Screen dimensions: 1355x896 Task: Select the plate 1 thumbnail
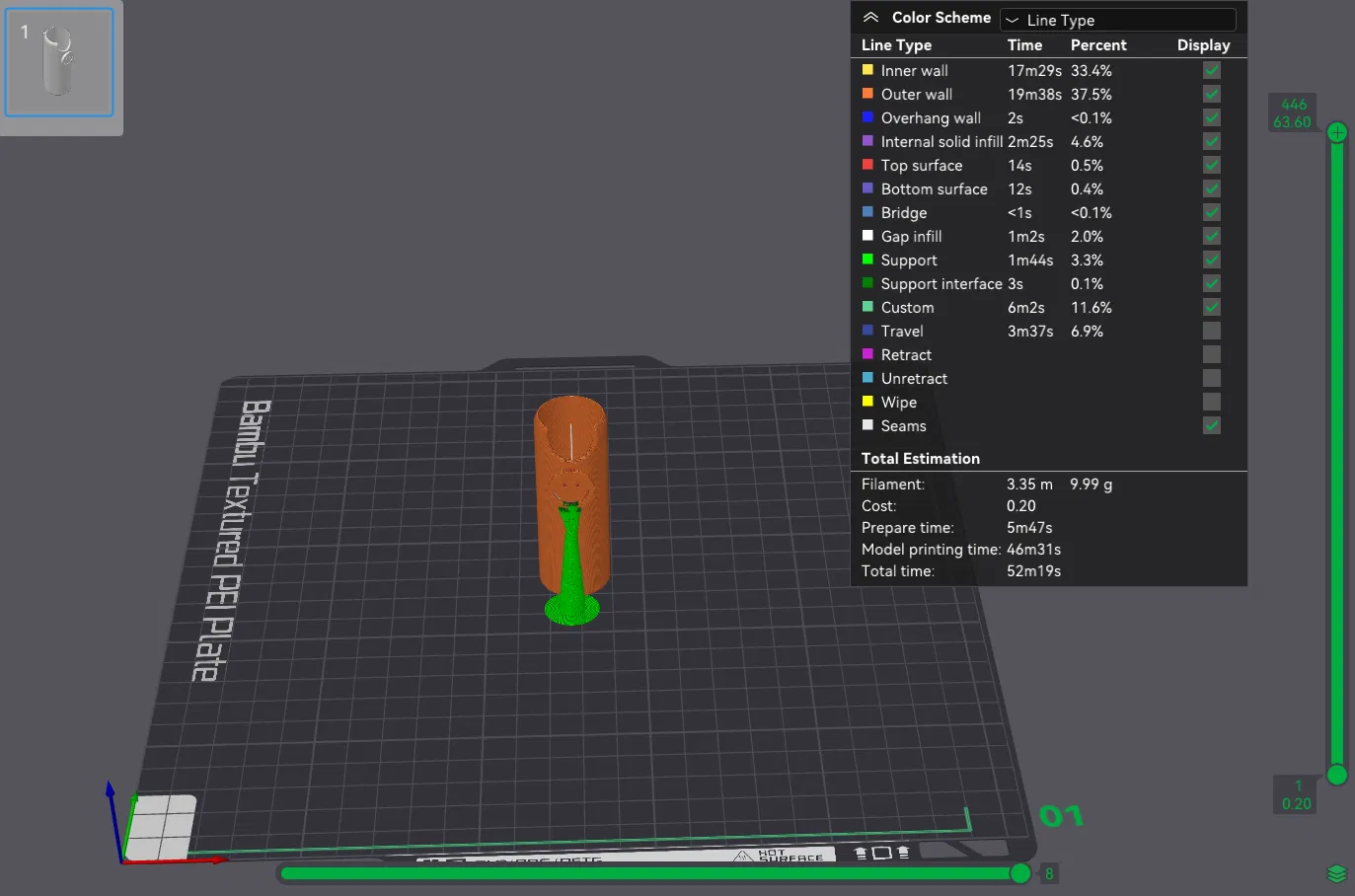coord(60,63)
